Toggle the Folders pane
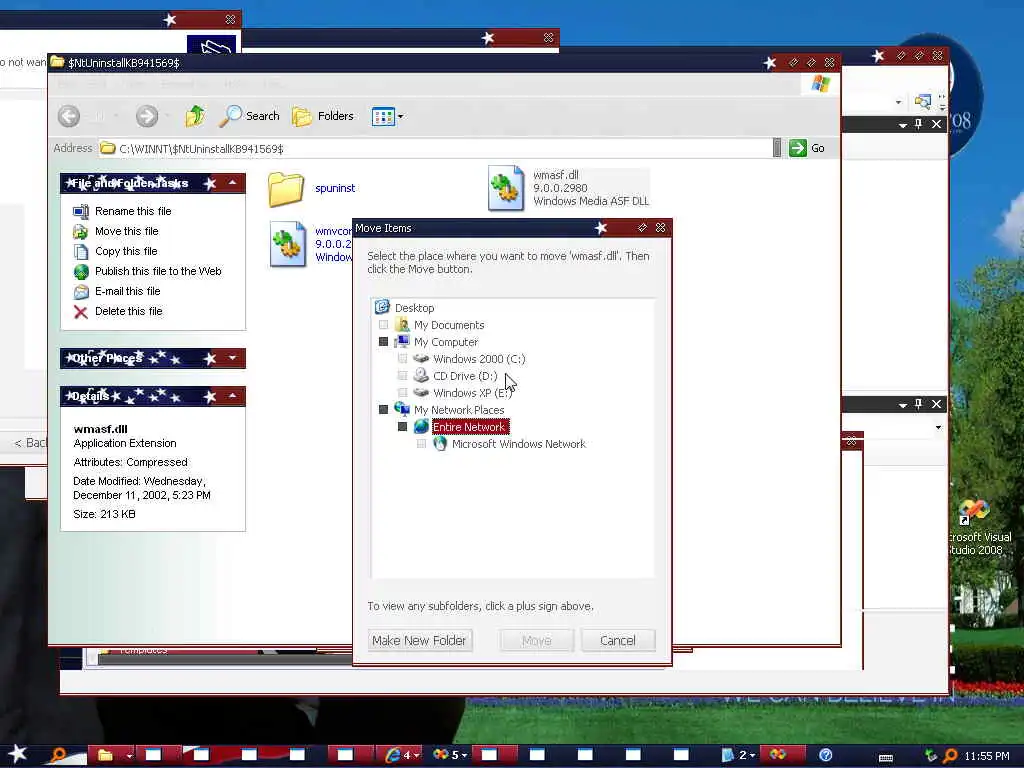1024x768 pixels. tap(323, 116)
